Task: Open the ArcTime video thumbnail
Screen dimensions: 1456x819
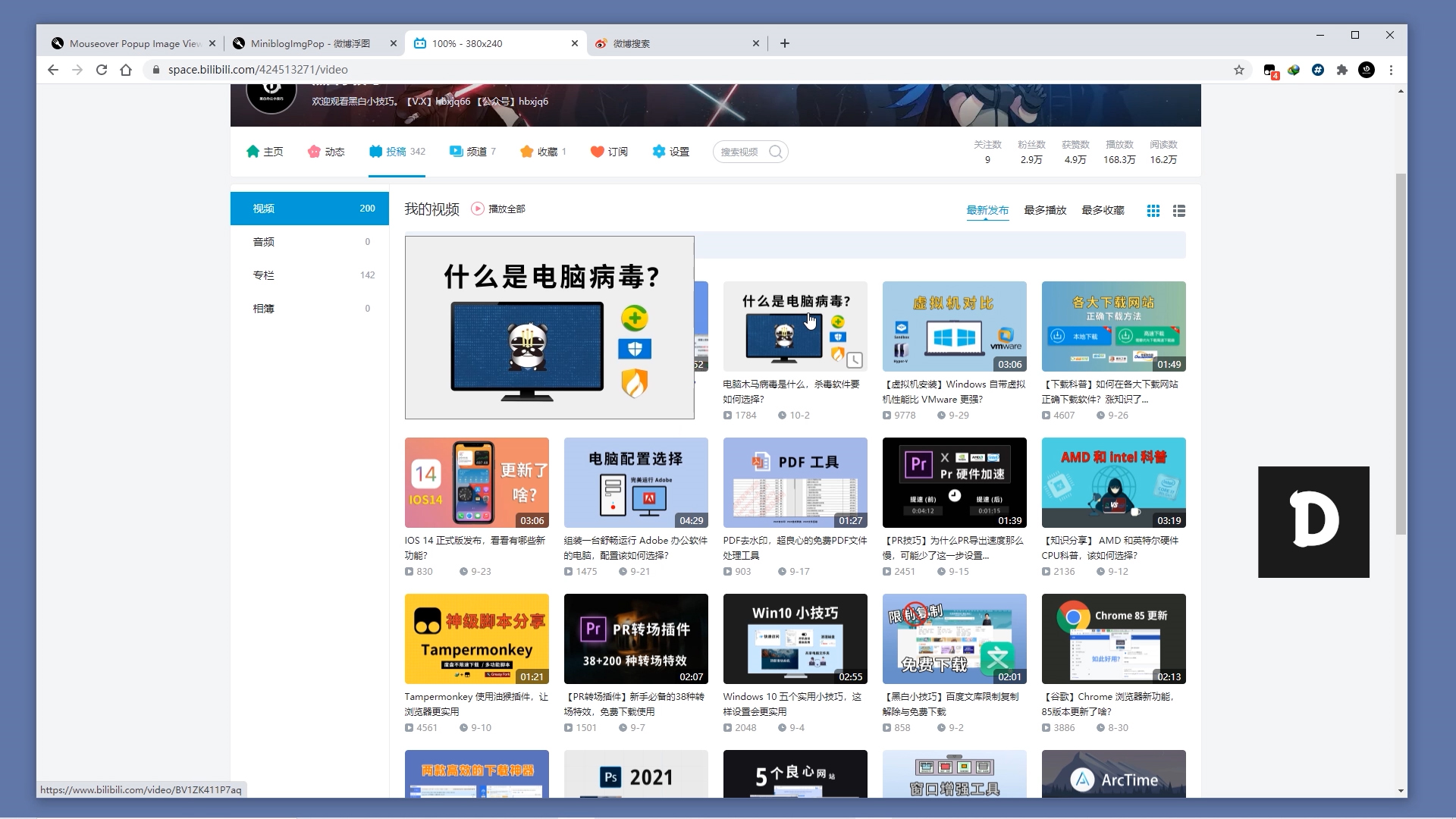Action: coord(1113,773)
